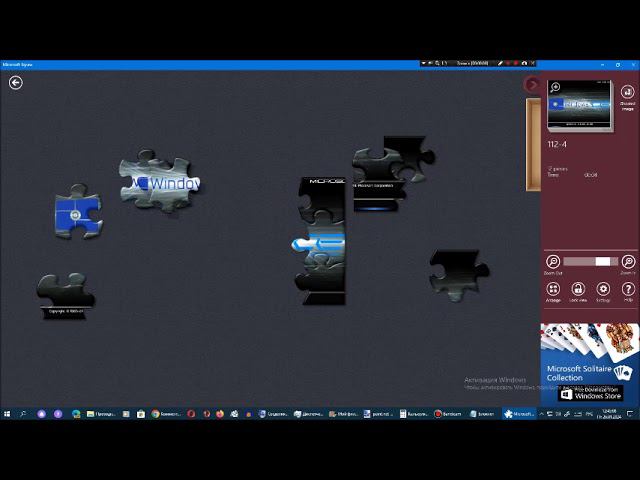This screenshot has height=480, width=640.
Task: Open taskbar search
Action: pos(23,414)
